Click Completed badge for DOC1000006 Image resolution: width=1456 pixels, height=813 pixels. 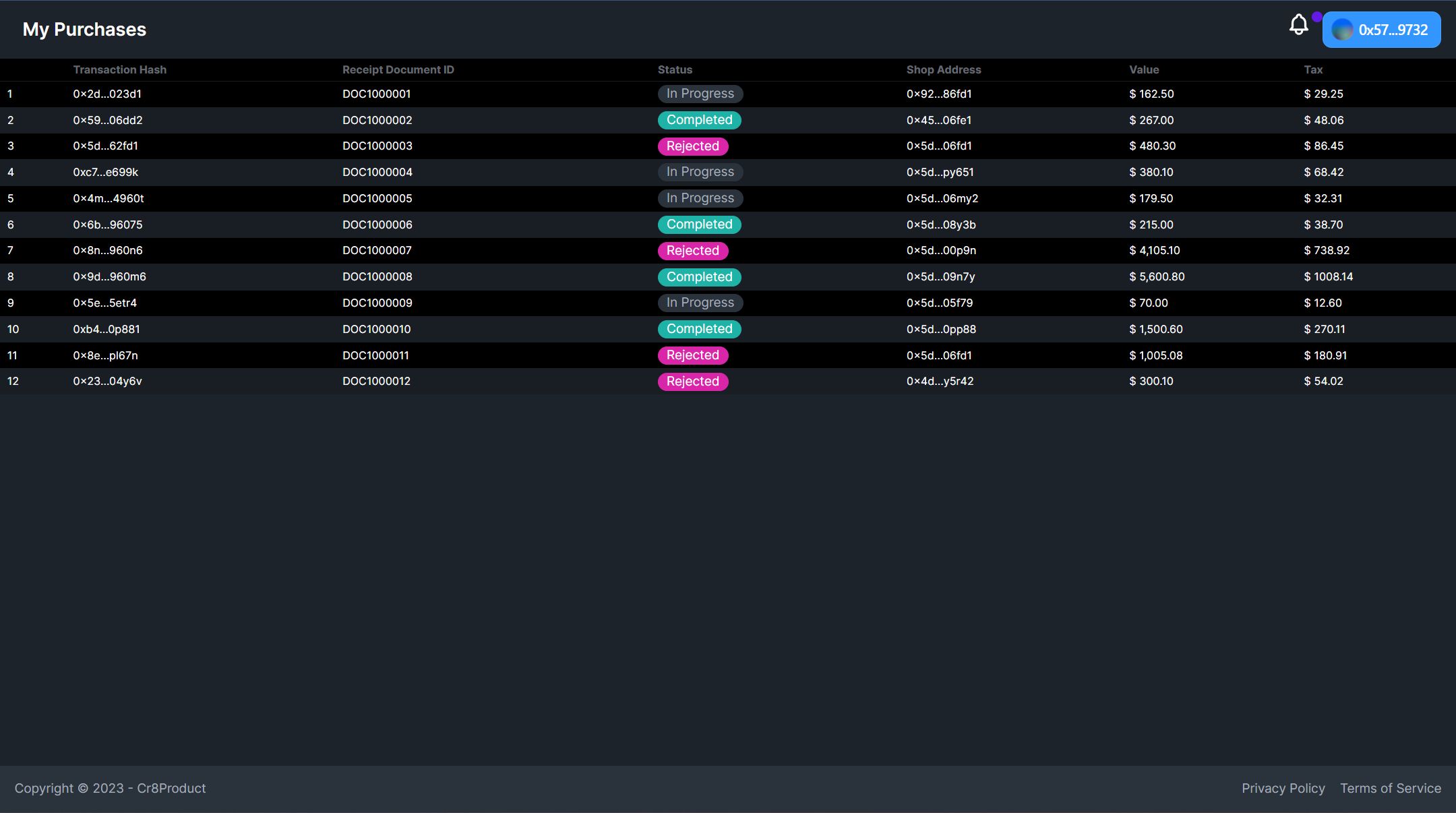coord(699,224)
